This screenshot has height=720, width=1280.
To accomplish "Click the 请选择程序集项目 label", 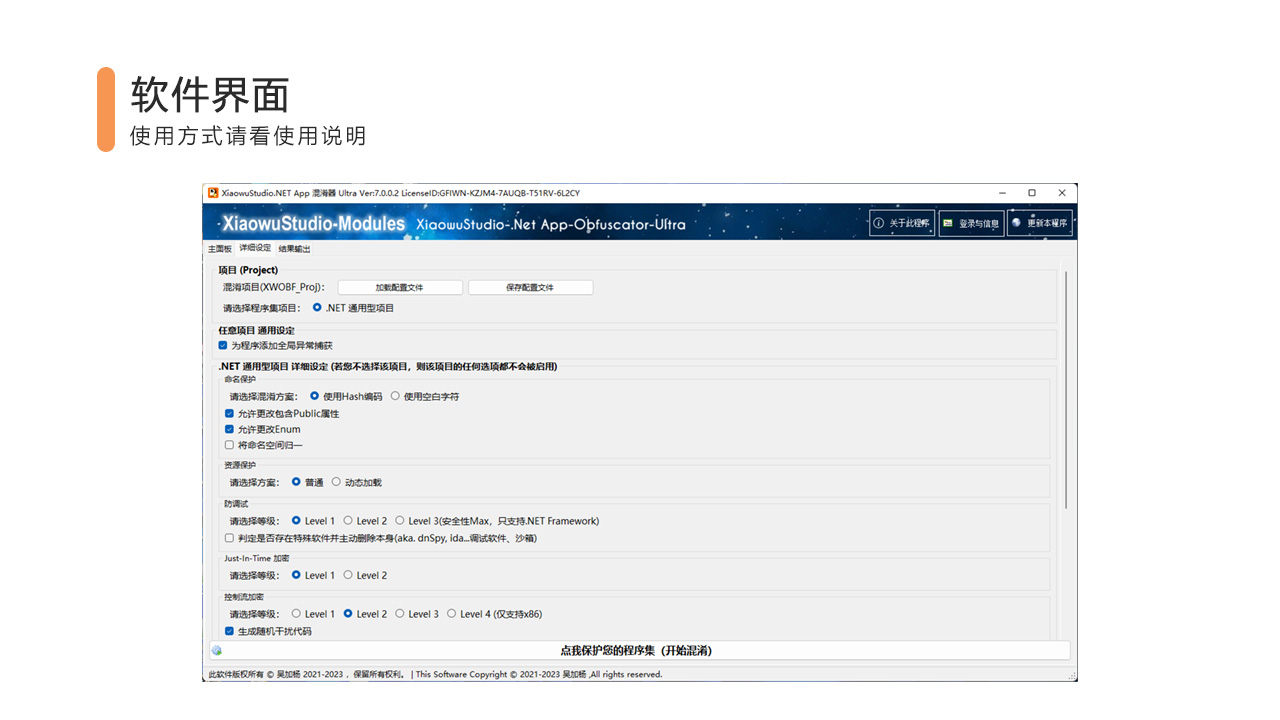I will pos(262,308).
